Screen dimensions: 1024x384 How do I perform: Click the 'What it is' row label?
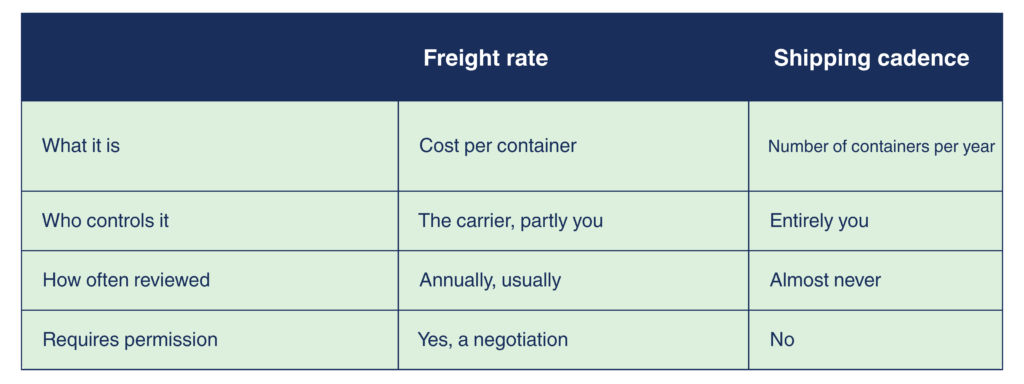pos(81,145)
